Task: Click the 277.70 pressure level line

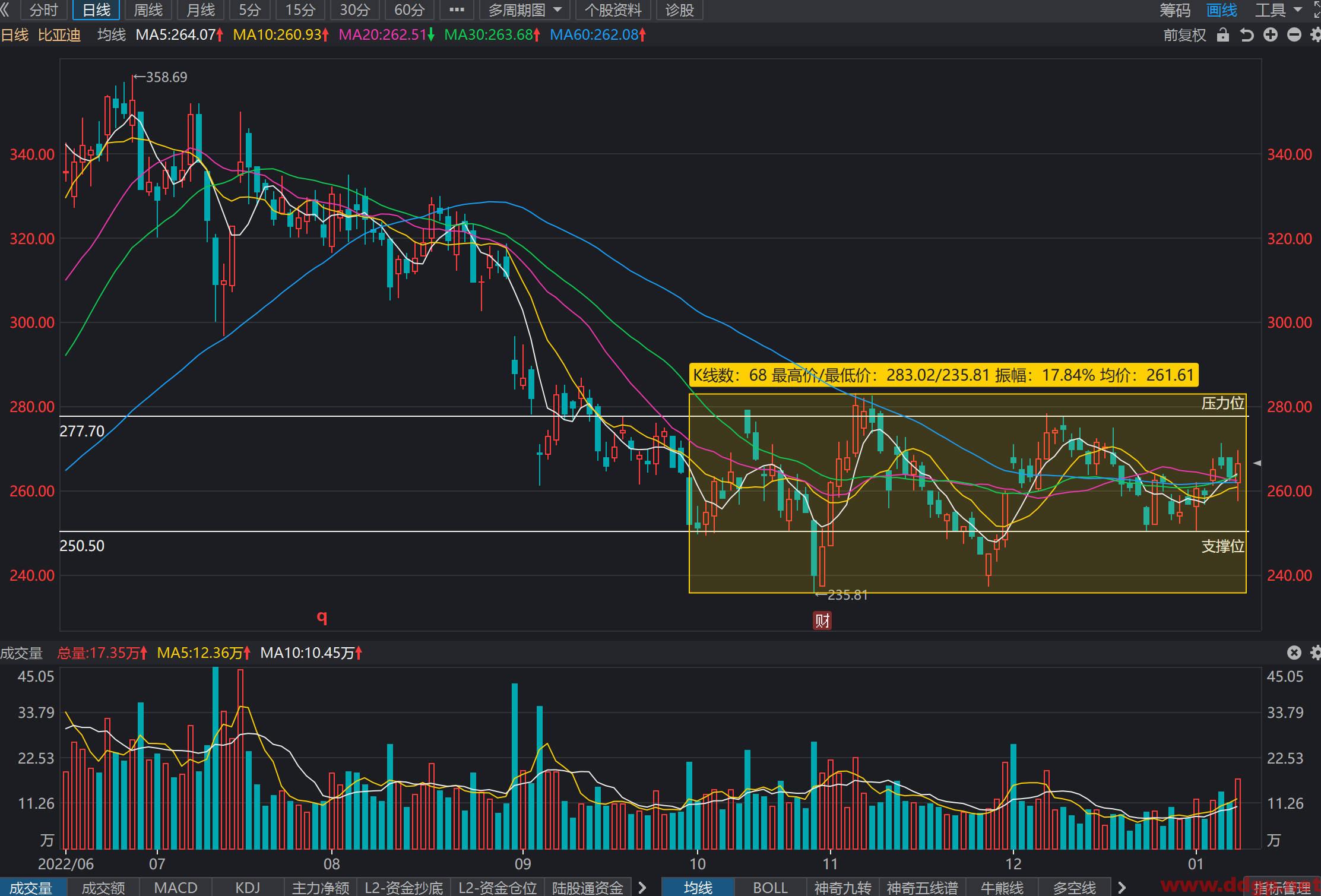Action: [654, 416]
